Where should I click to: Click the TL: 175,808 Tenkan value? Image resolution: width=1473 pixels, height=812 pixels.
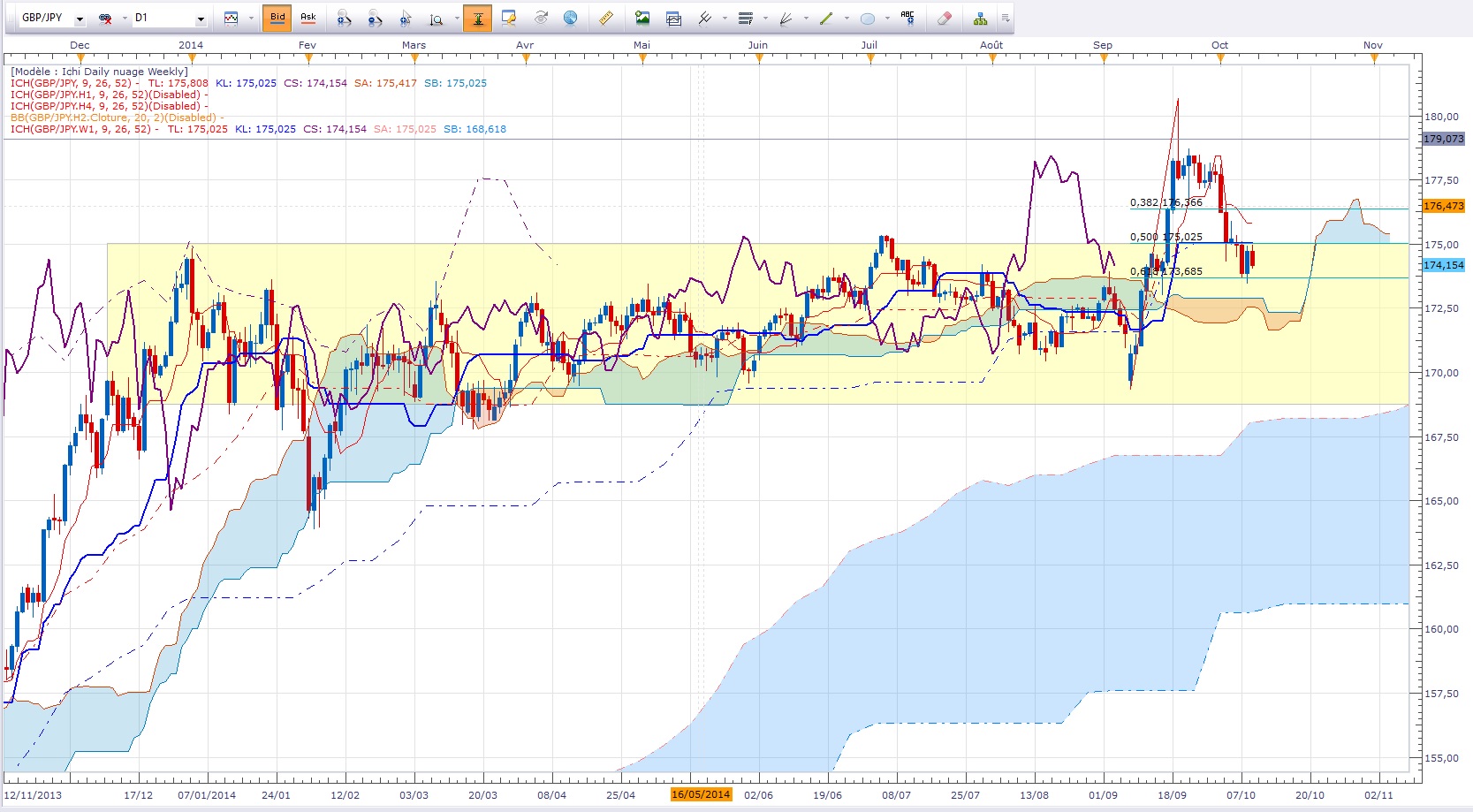[178, 83]
